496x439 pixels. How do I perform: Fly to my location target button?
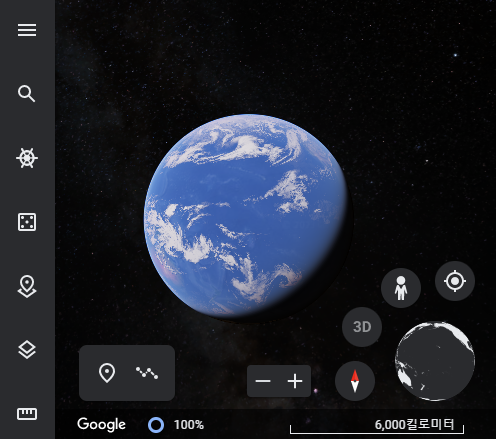click(x=455, y=281)
